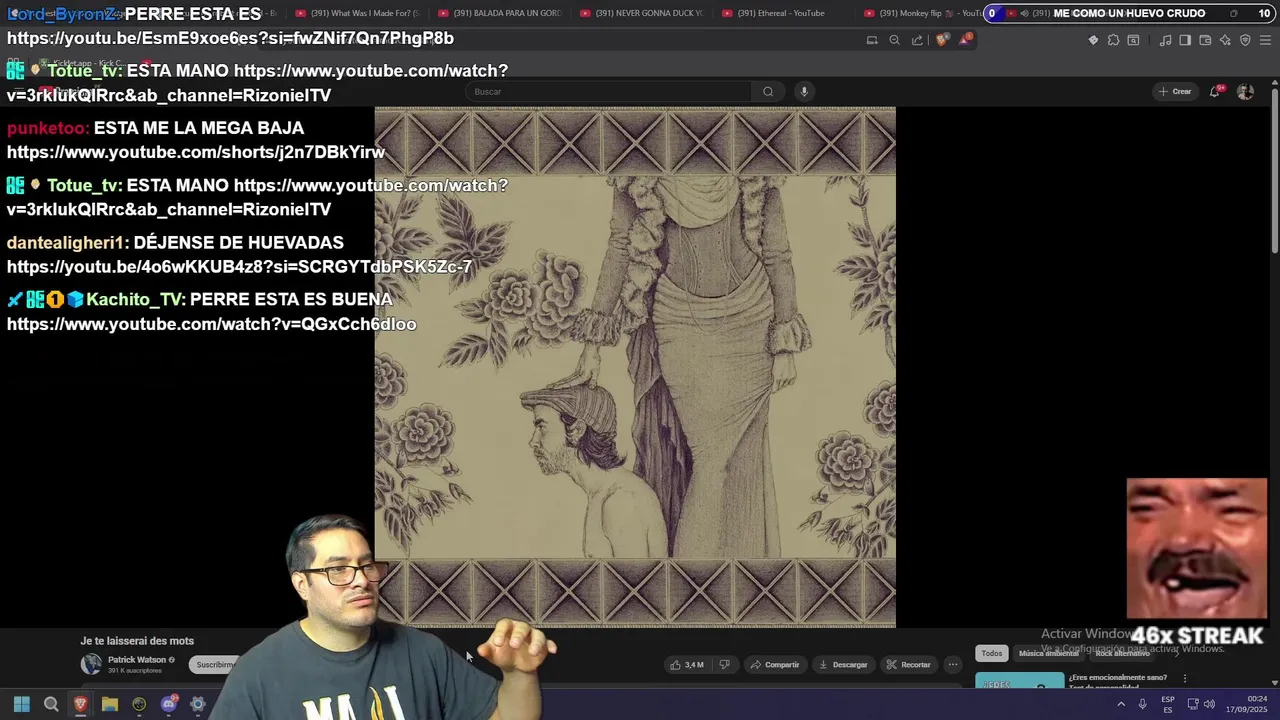Click the music note playlist icon in toolbar

tap(1165, 40)
